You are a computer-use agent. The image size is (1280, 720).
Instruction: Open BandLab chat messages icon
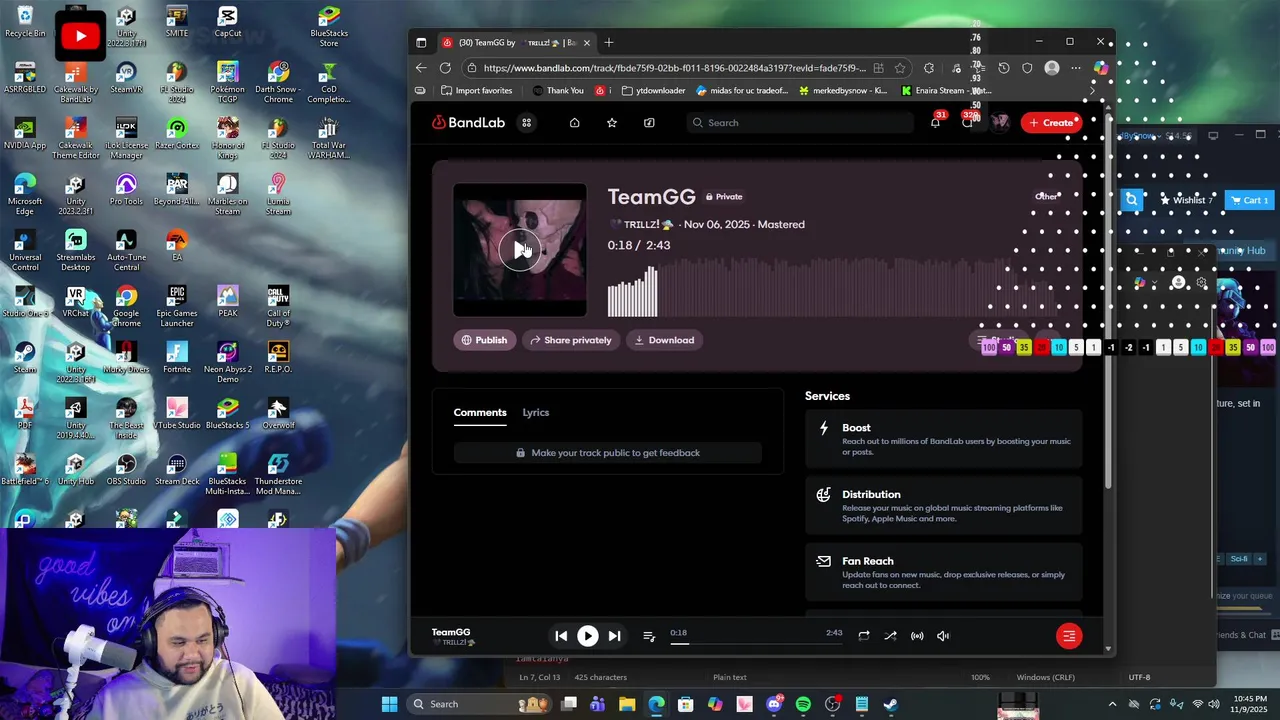click(967, 122)
